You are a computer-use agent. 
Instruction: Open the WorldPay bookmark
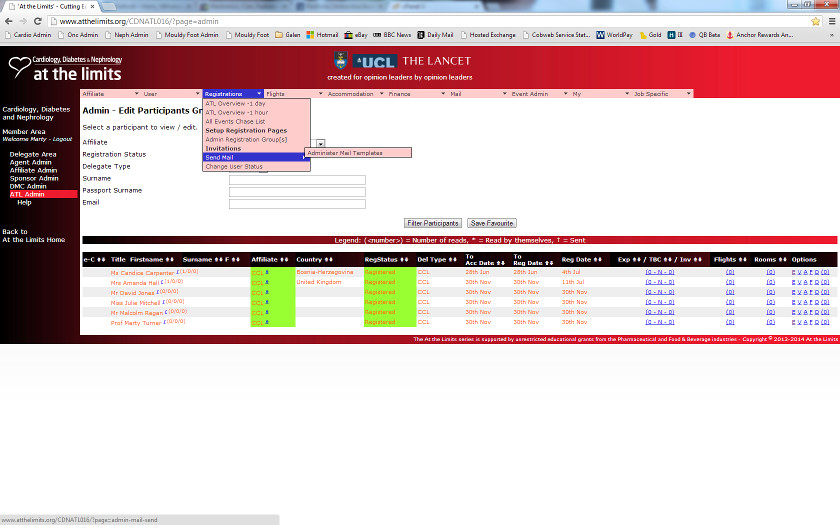(614, 35)
